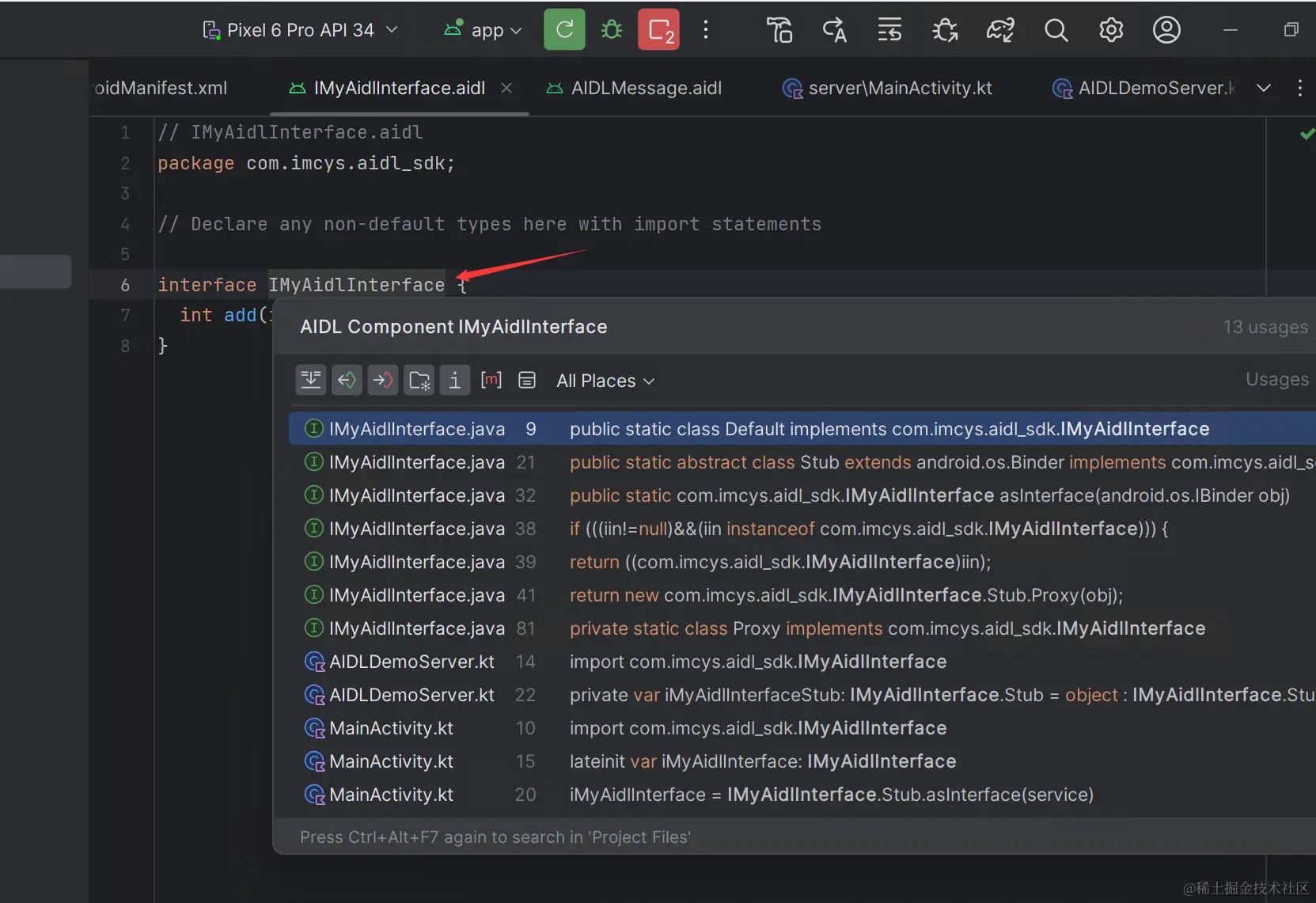Select AIDLDemoServer.kt line 22 usage
Viewport: 1316px width, 903px height.
(802, 695)
